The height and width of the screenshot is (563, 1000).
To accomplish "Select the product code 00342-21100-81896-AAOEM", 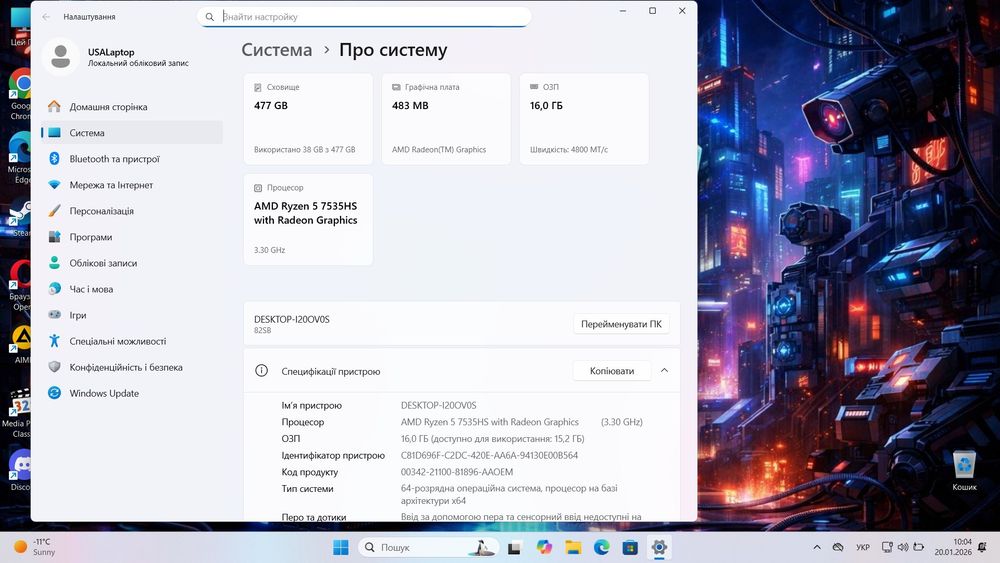I will [x=457, y=472].
